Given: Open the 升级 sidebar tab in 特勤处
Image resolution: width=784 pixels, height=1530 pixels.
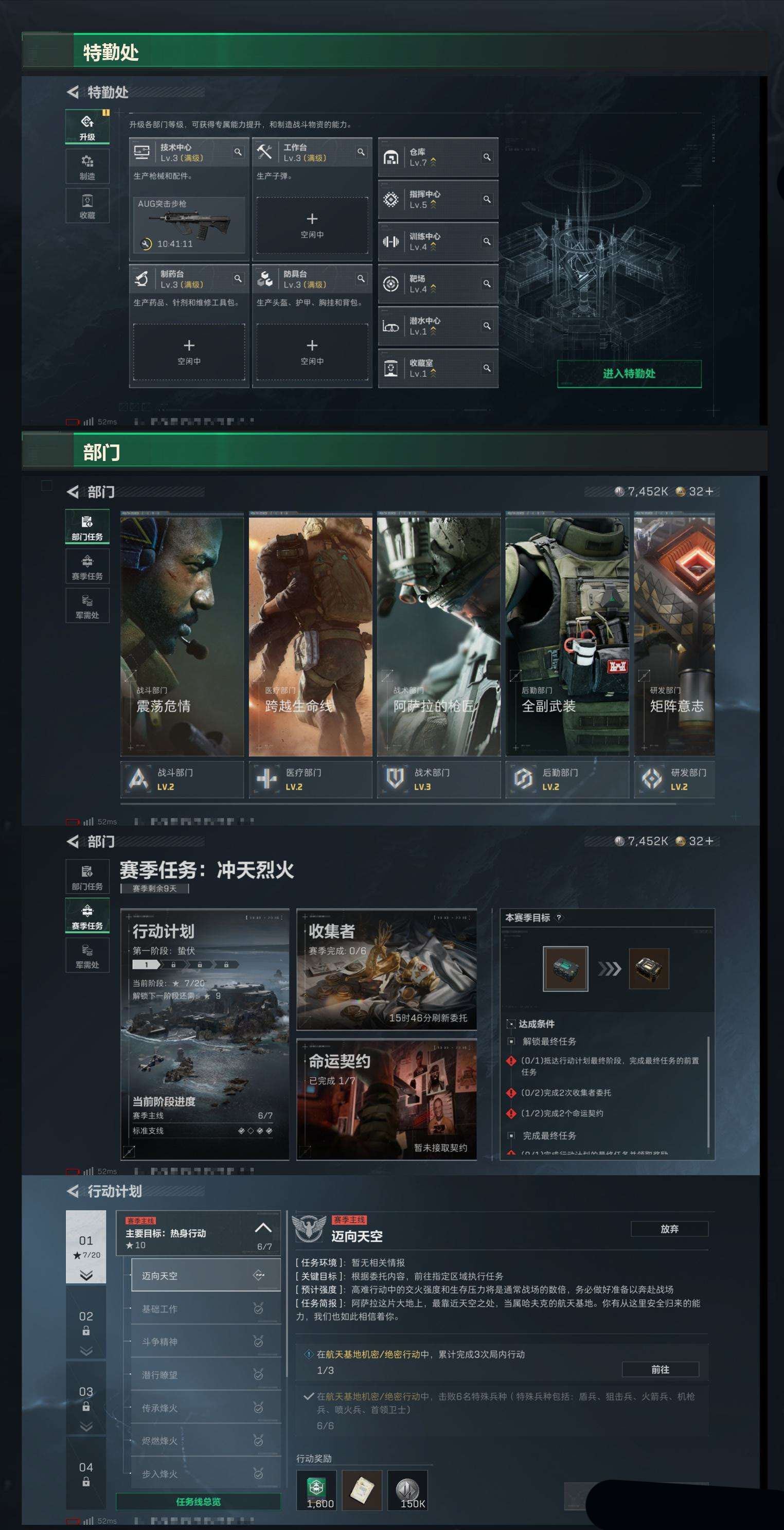Looking at the screenshot, I should coord(87,127).
